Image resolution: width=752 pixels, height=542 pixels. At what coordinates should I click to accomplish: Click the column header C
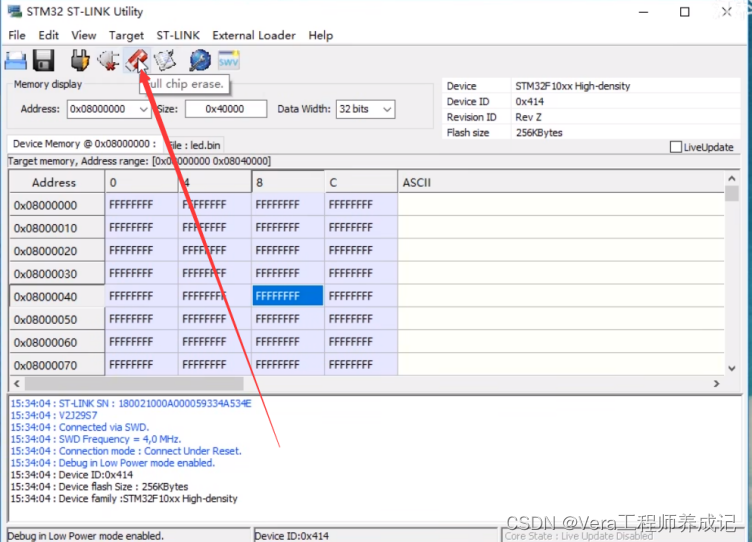click(x=361, y=182)
